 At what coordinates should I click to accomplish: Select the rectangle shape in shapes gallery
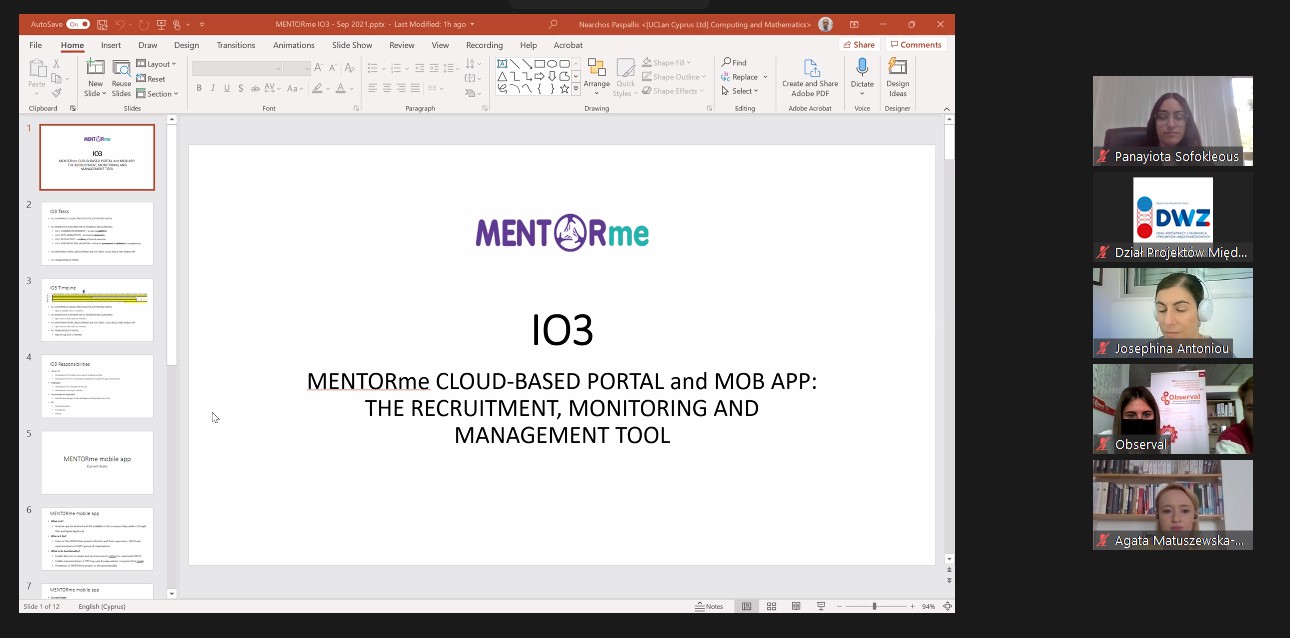tap(540, 64)
